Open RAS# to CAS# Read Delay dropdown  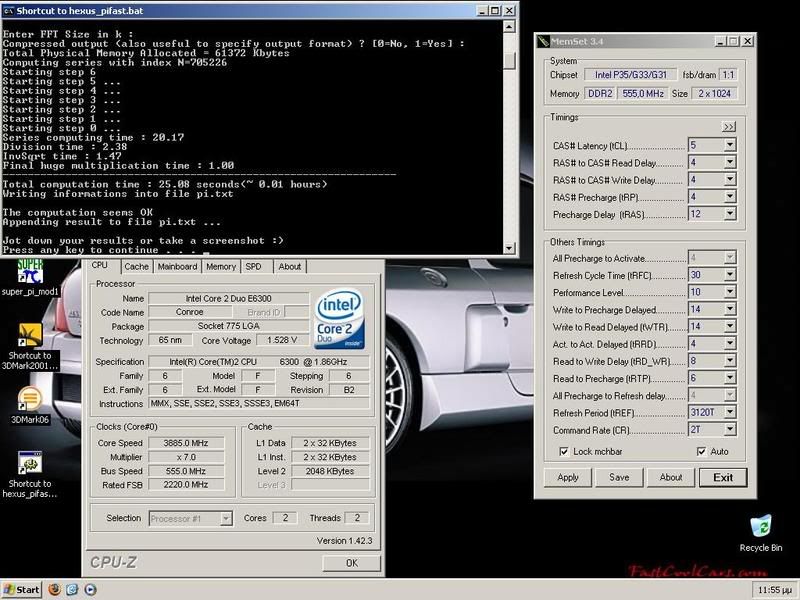click(x=730, y=163)
